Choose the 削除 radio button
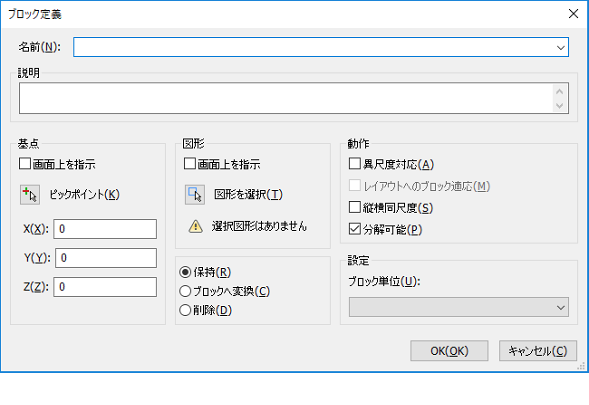The height and width of the screenshot is (405, 589). [185, 310]
